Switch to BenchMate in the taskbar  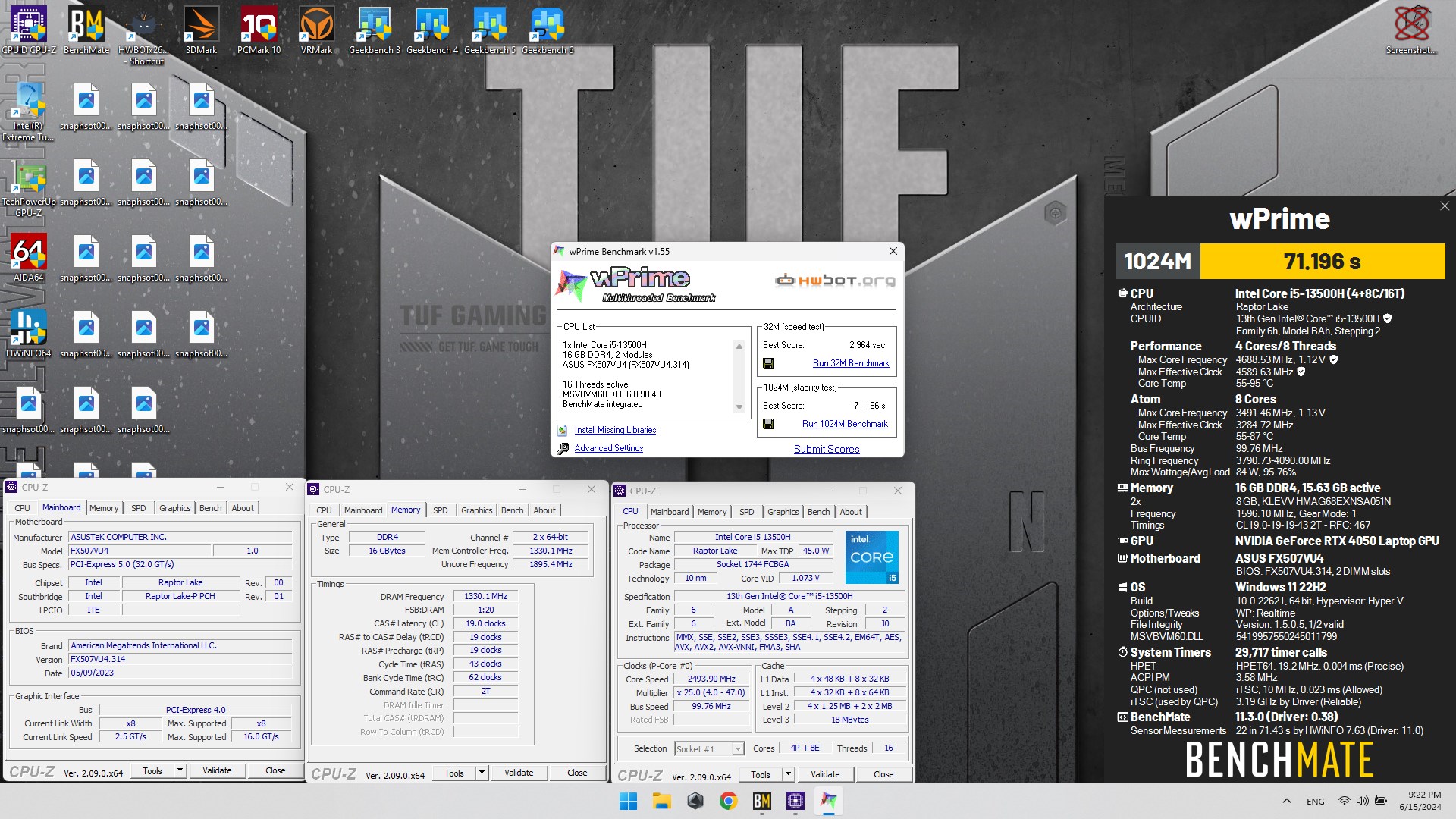coord(761,801)
